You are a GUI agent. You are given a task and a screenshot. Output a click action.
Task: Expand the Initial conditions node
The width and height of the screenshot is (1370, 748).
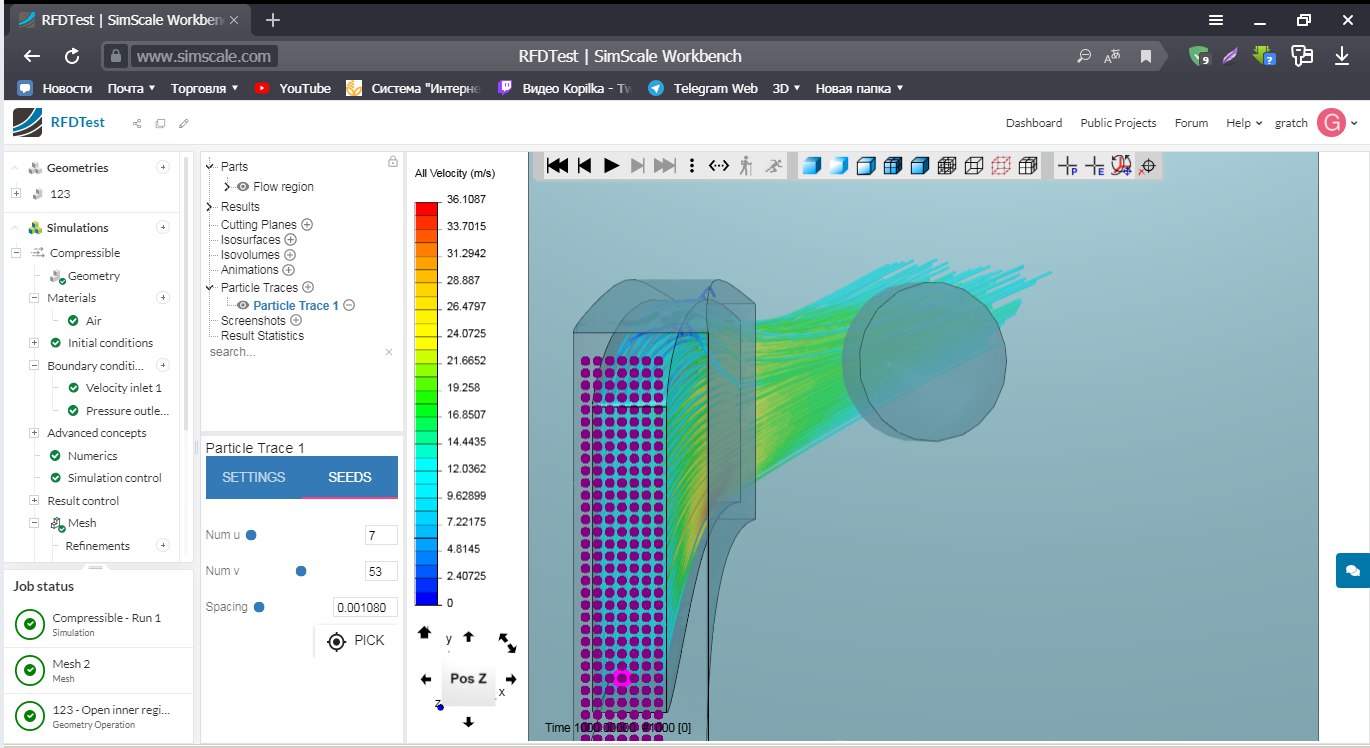(x=34, y=343)
